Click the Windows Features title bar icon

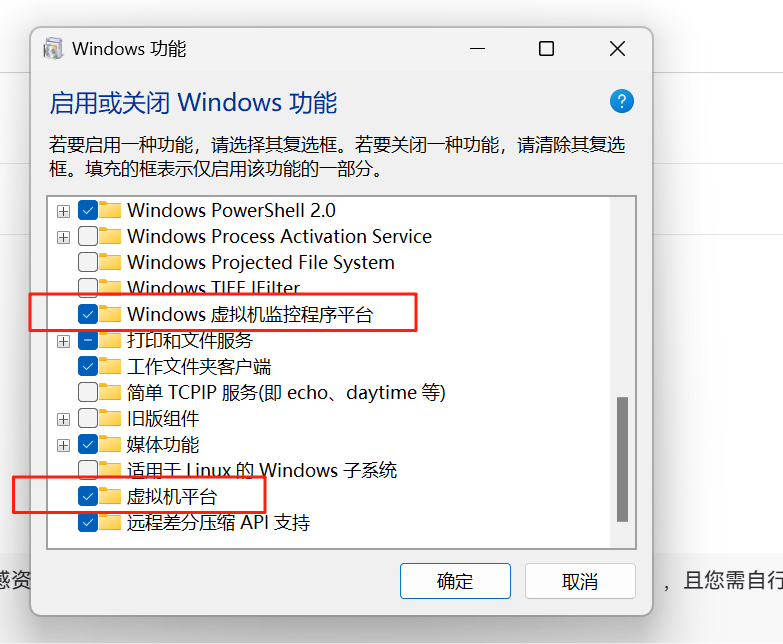tap(53, 48)
